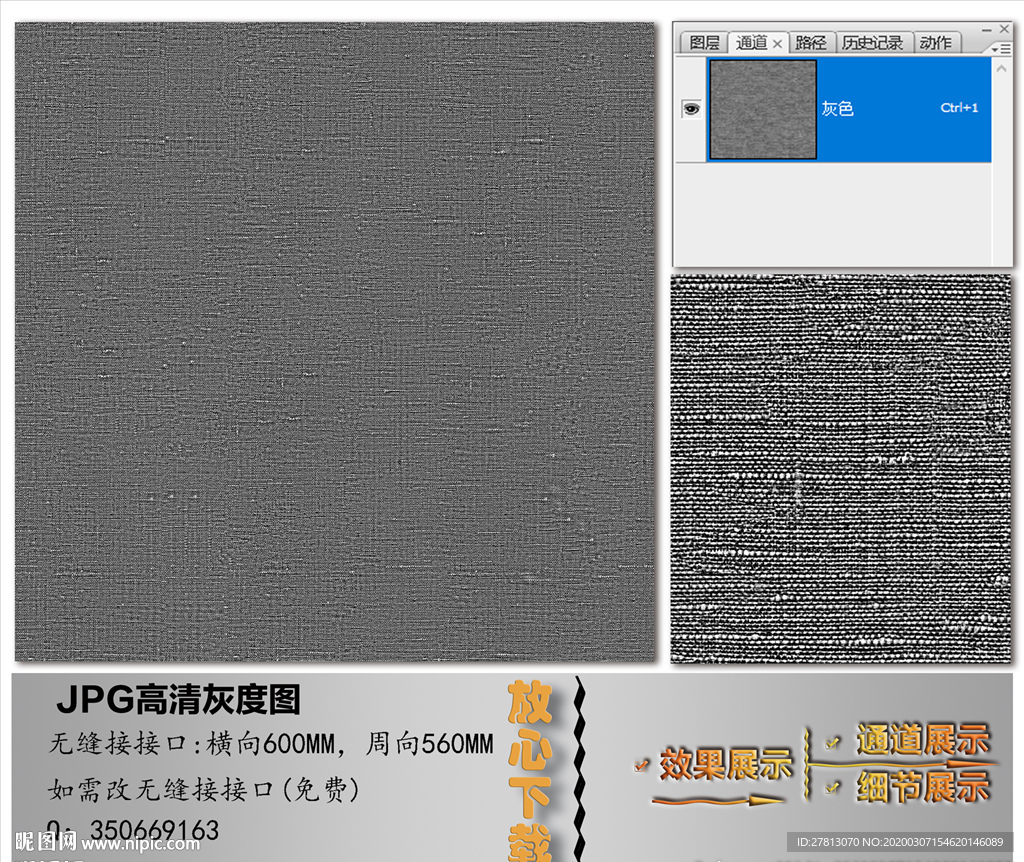Switch to the 图层 tab

[x=703, y=42]
